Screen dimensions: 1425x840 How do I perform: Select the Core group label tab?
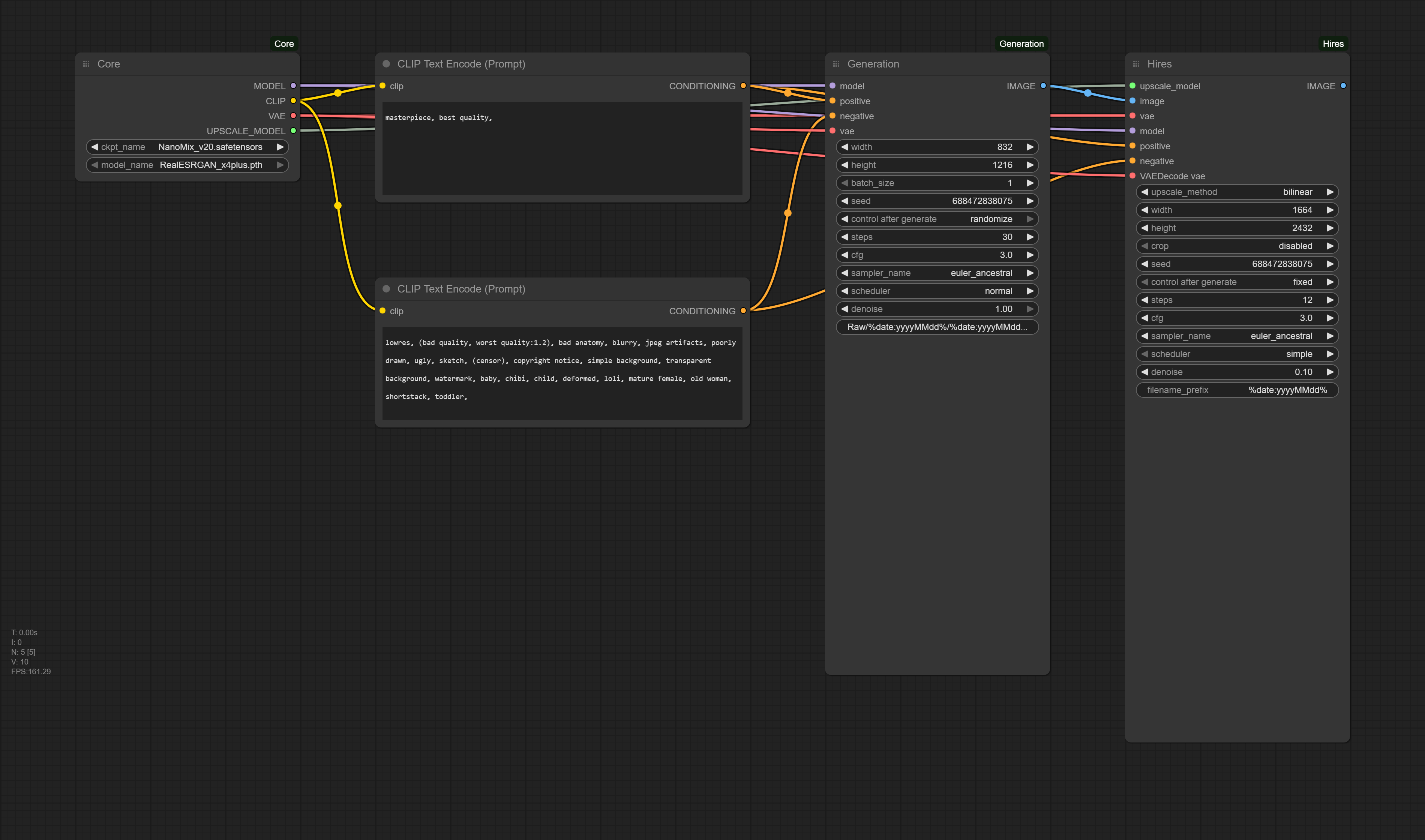pos(284,43)
